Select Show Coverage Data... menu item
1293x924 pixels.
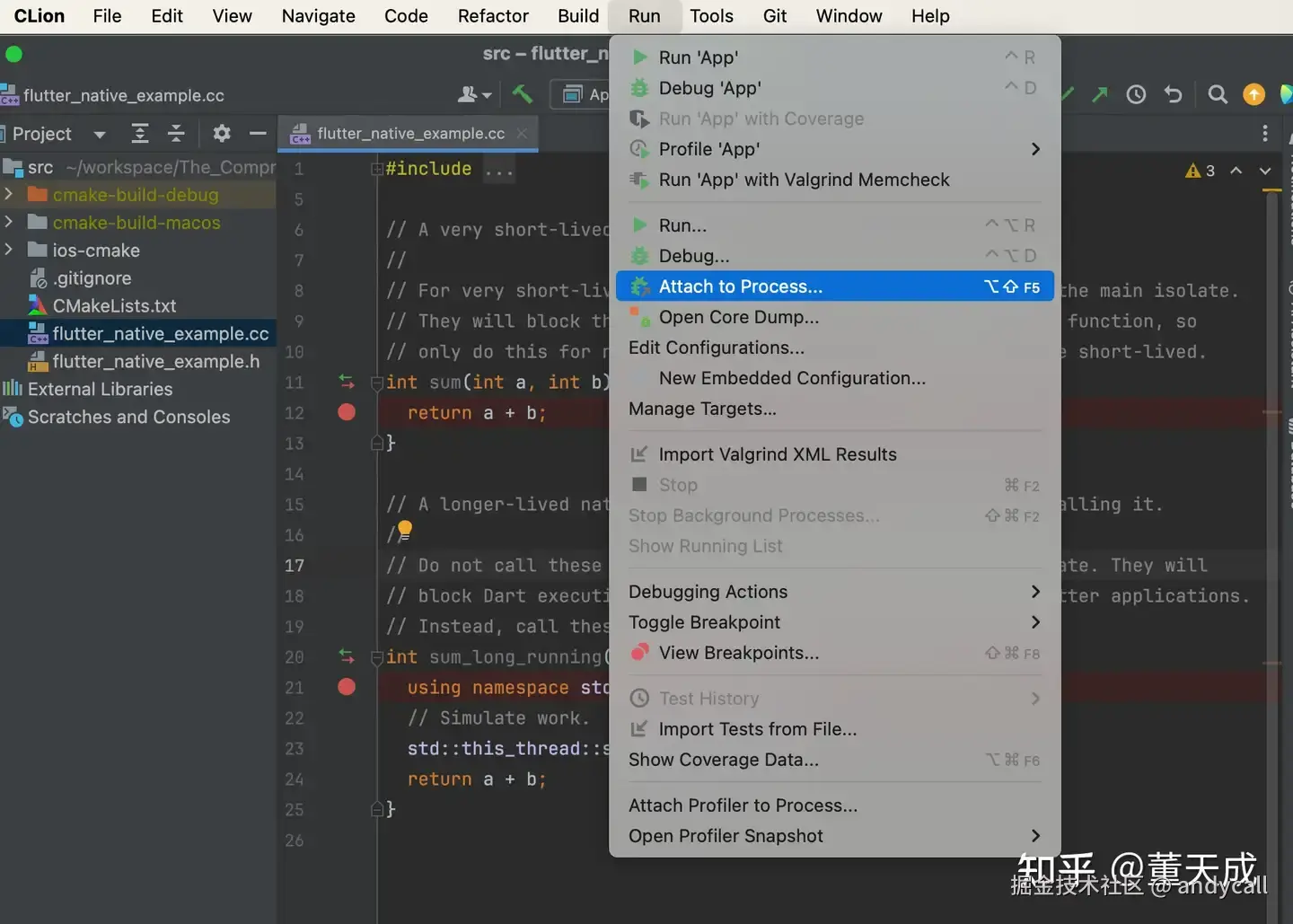[x=835, y=760]
